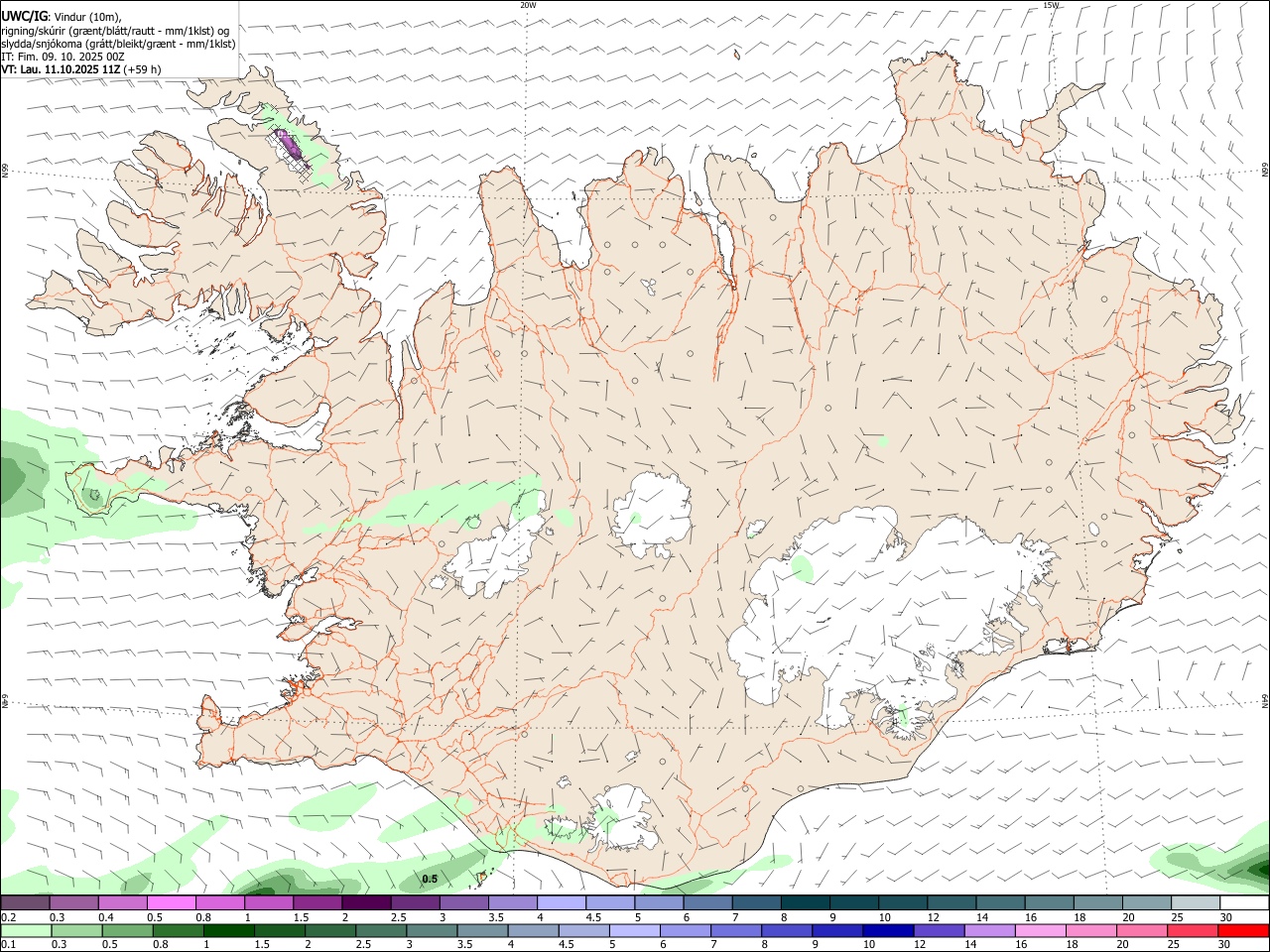Pick the dark teal 8 swatch in top legend
This screenshot has width=1270, height=952.
point(805,902)
